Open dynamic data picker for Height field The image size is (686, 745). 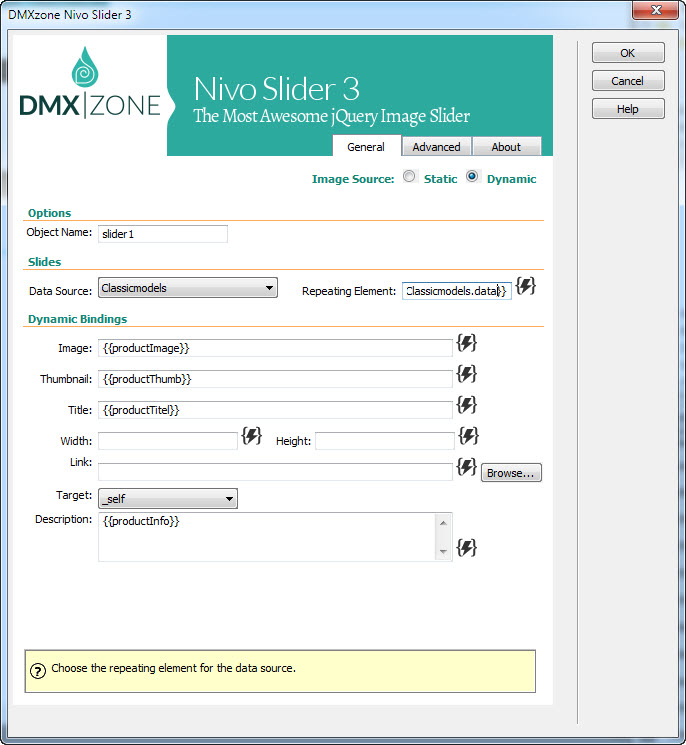(x=468, y=436)
